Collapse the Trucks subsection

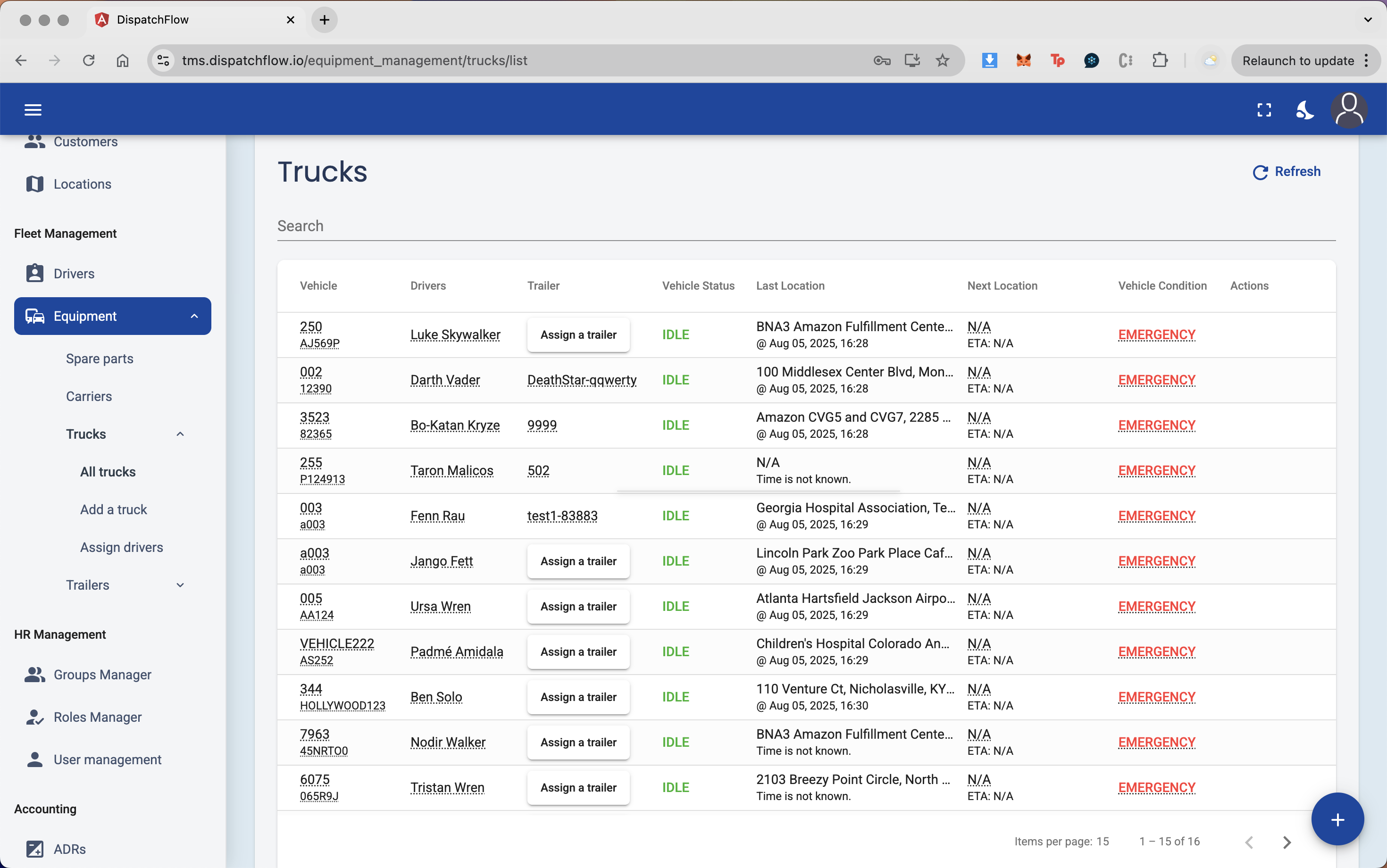(180, 434)
